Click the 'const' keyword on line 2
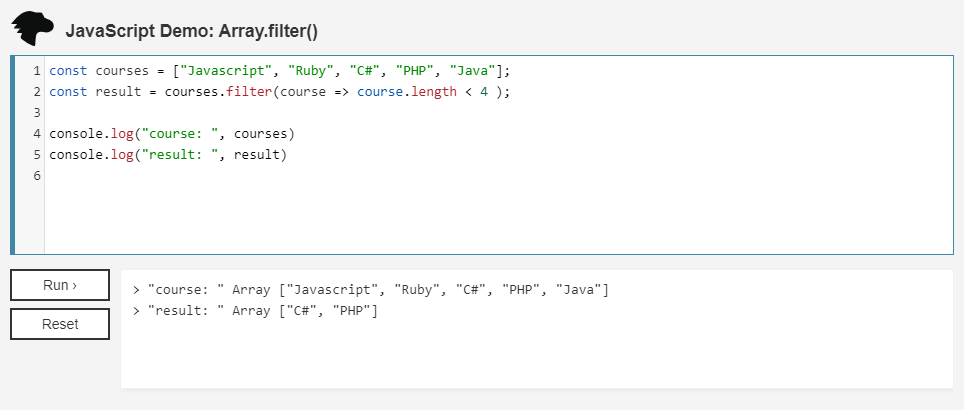This screenshot has width=968, height=411. pyautogui.click(x=68, y=92)
